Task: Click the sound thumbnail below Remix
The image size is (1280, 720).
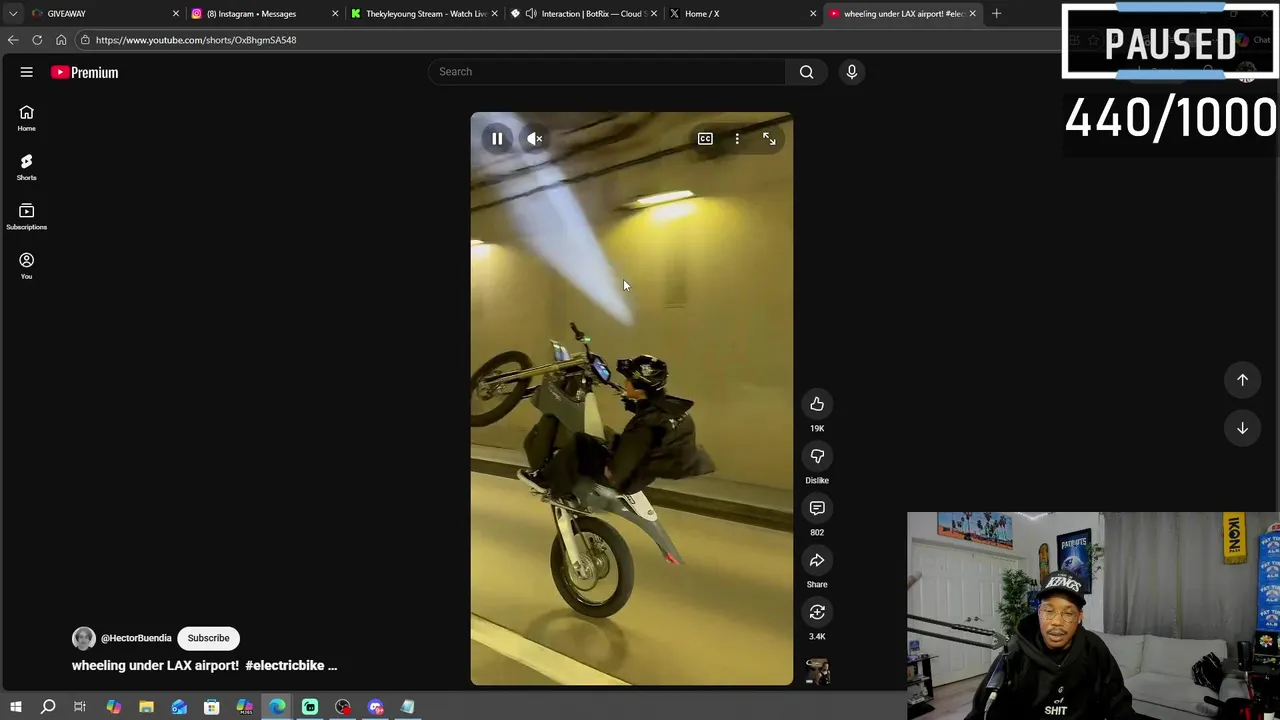Action: 817,672
